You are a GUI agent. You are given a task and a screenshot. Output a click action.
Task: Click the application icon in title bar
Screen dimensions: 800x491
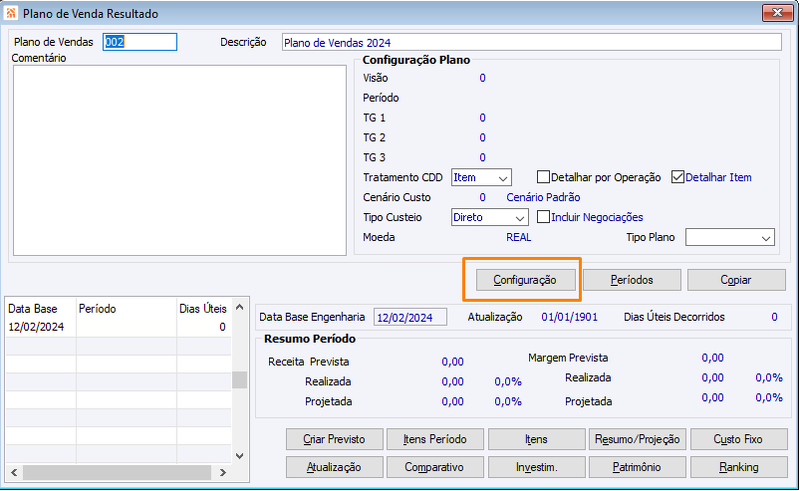pyautogui.click(x=11, y=13)
